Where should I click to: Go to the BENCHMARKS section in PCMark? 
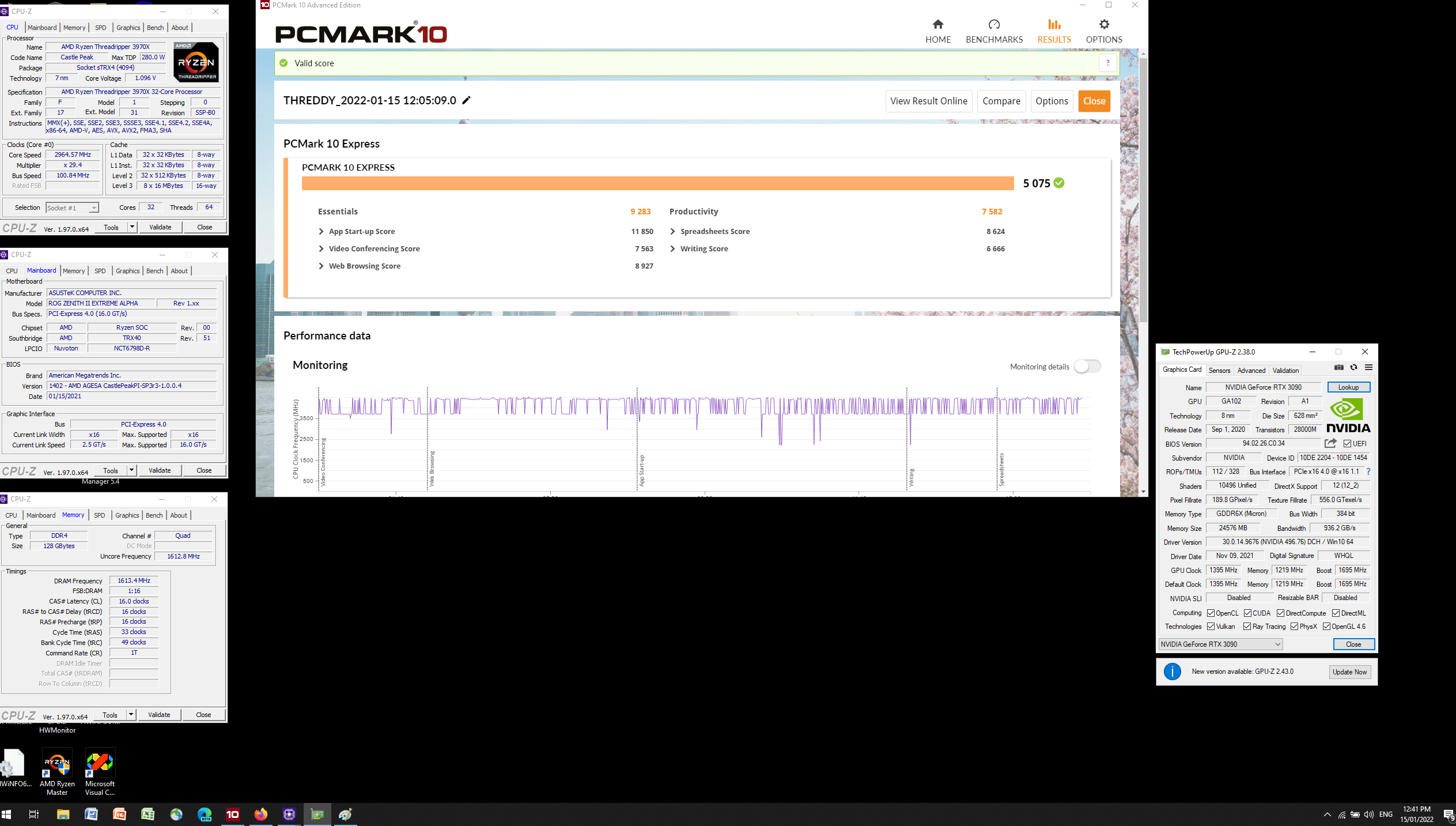tap(994, 31)
